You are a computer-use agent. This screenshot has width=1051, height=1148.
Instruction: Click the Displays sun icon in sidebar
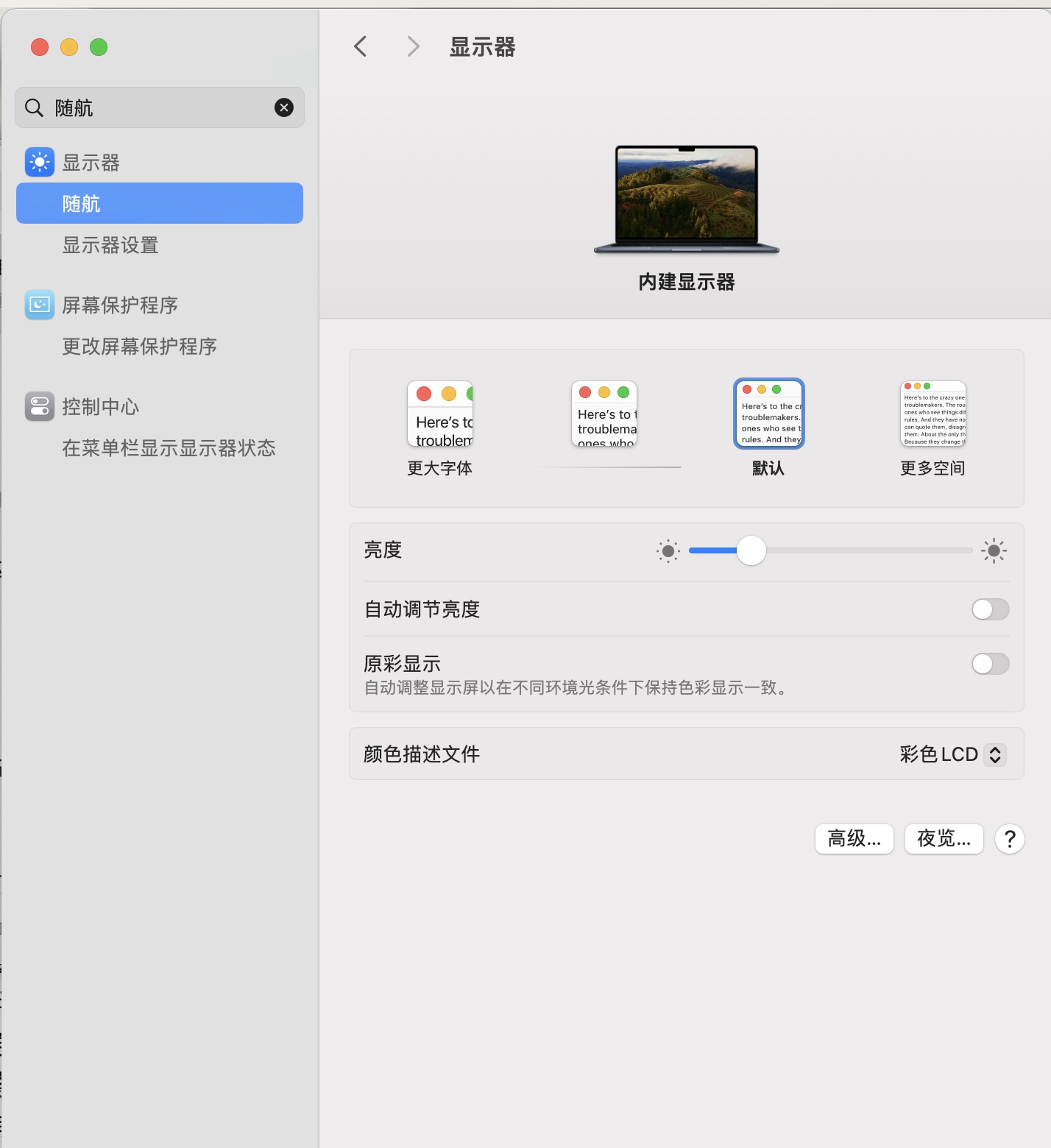(40, 163)
